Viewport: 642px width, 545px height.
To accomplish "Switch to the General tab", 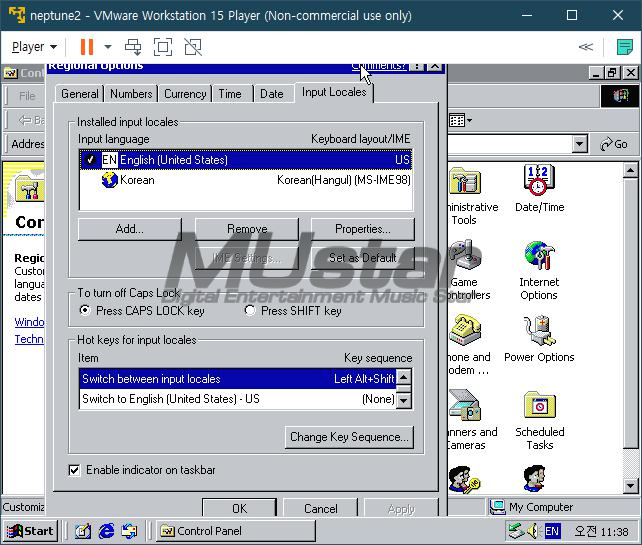I will tap(80, 94).
